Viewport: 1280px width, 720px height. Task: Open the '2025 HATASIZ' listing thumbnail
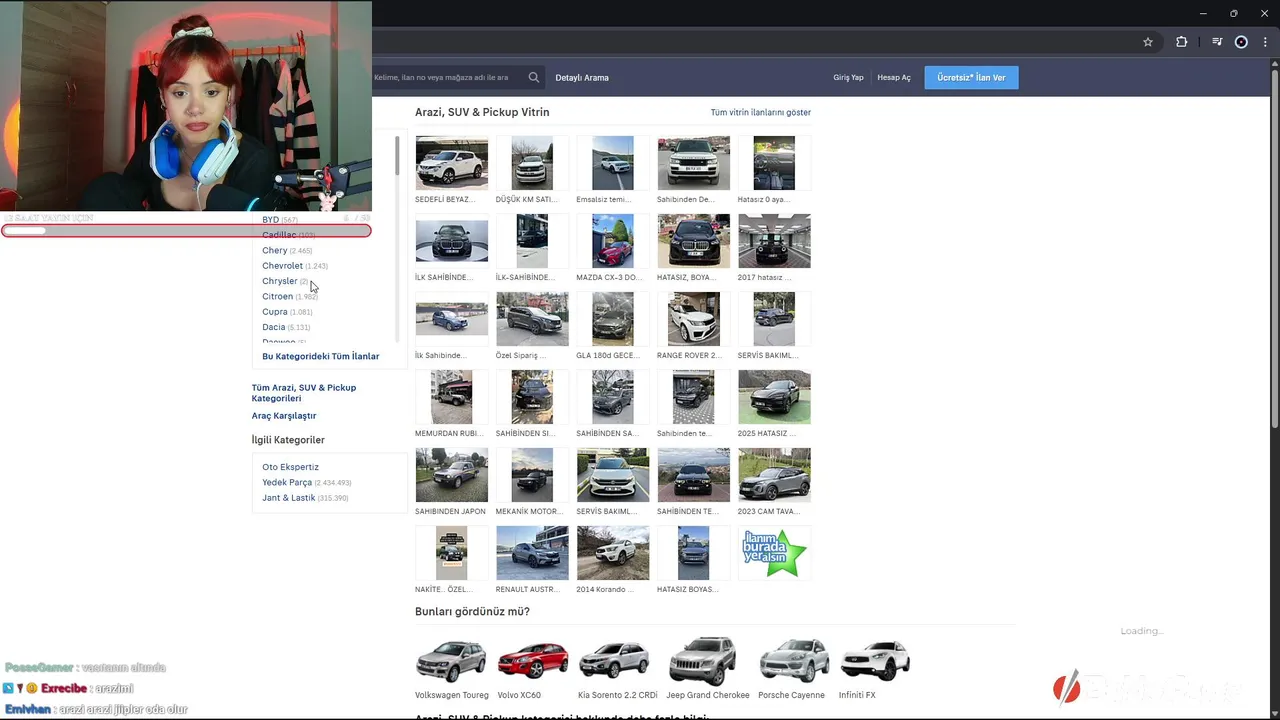click(774, 397)
